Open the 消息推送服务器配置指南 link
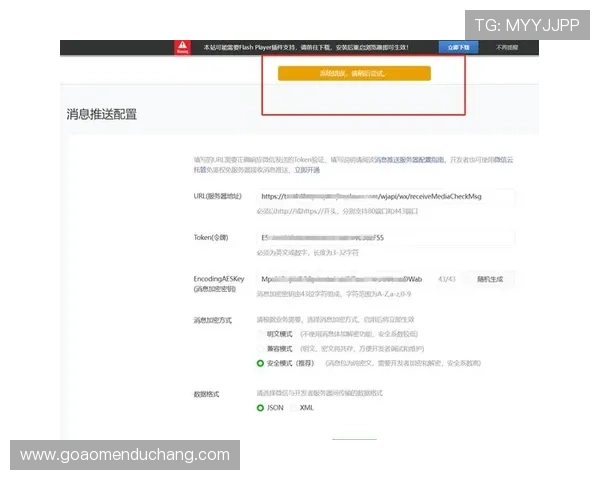This screenshot has height=480, width=600. click(x=409, y=160)
